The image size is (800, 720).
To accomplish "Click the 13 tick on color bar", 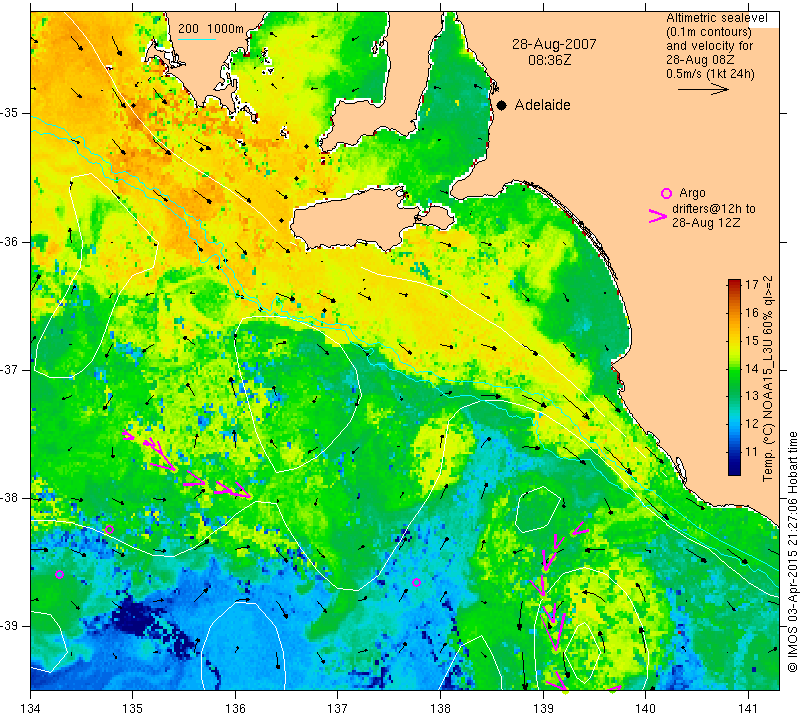I will [x=752, y=395].
